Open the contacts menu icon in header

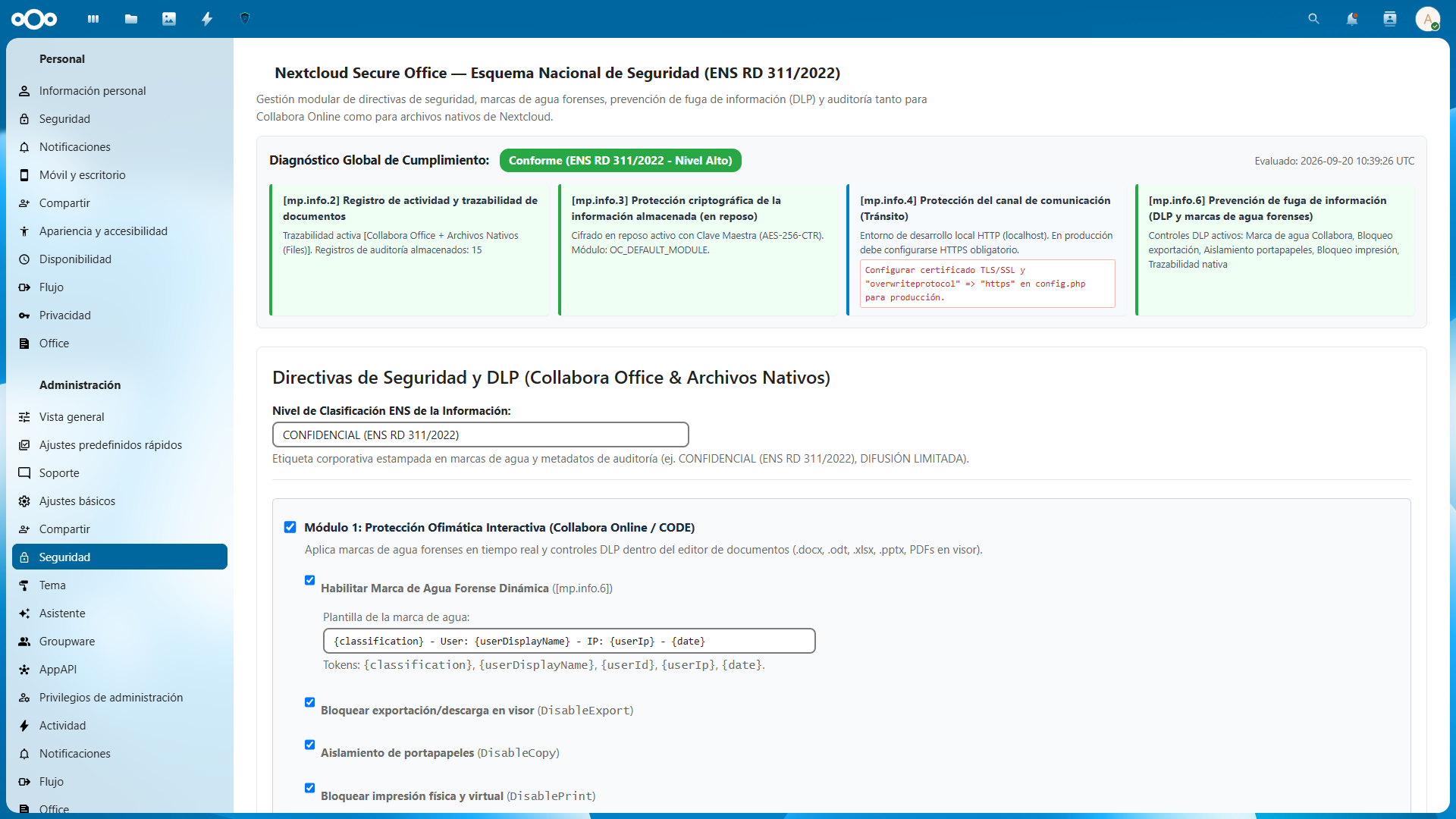point(1390,19)
